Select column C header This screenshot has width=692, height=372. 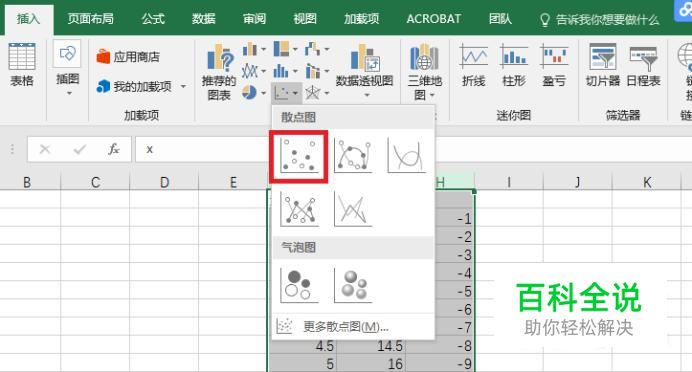(x=95, y=182)
